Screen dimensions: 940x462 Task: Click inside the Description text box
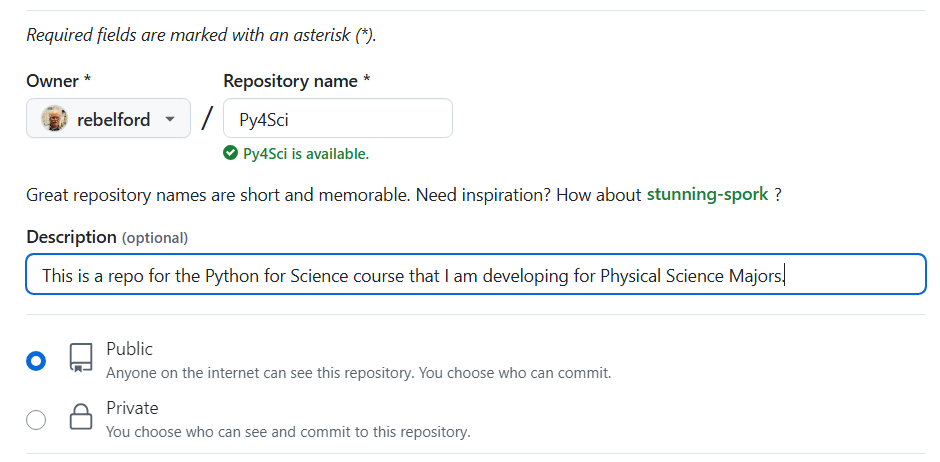476,274
